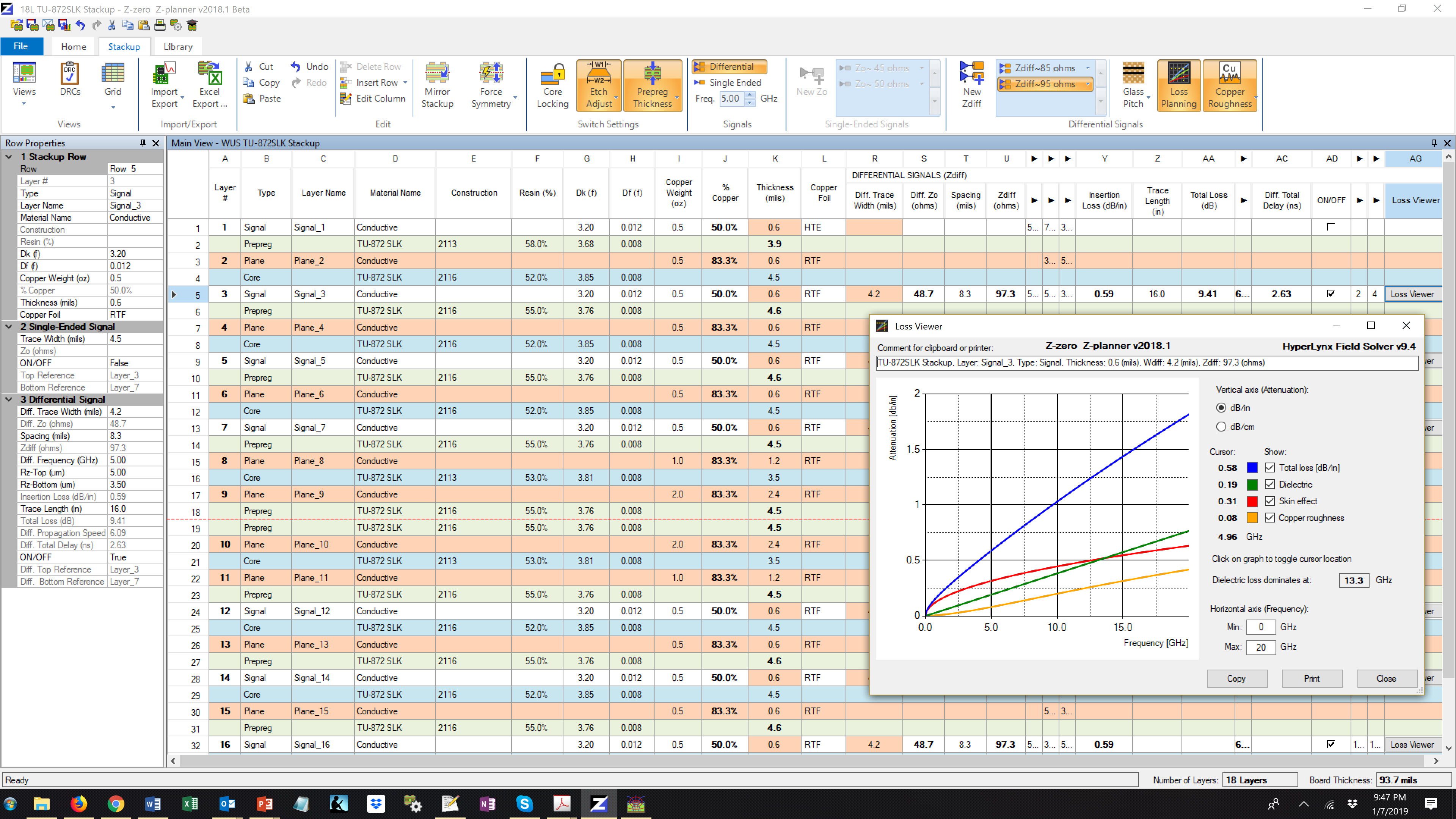Click the Copper Roughness ribbon icon
Screen dimensions: 1456x819
pos(1229,85)
